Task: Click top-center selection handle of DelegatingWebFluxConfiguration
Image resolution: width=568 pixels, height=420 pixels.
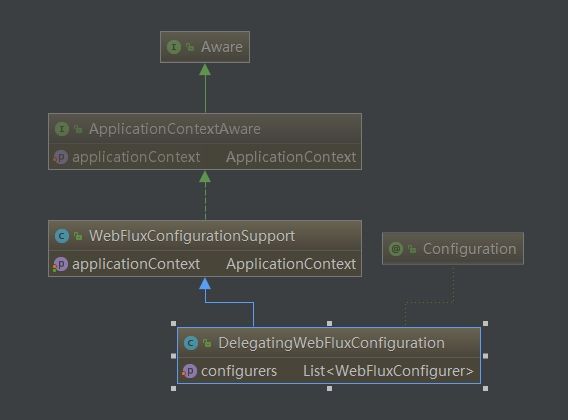Action: pos(329,323)
